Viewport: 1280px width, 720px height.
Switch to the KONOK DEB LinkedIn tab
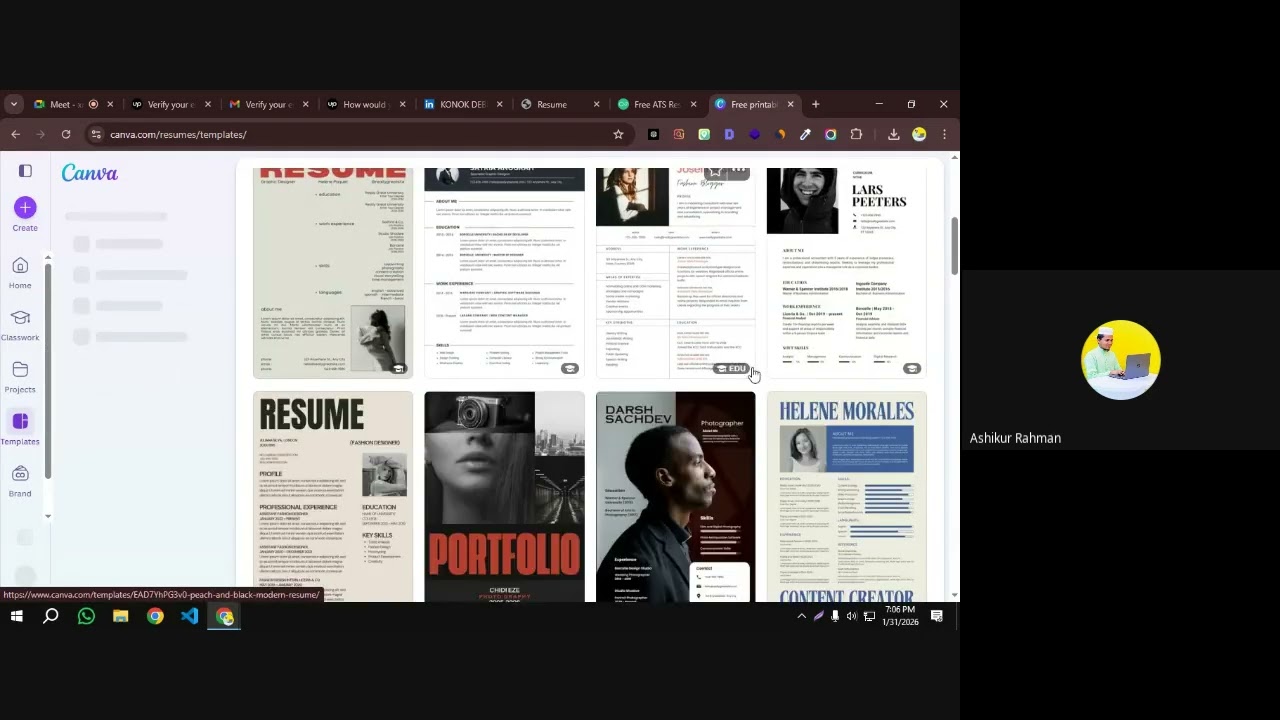coord(464,104)
